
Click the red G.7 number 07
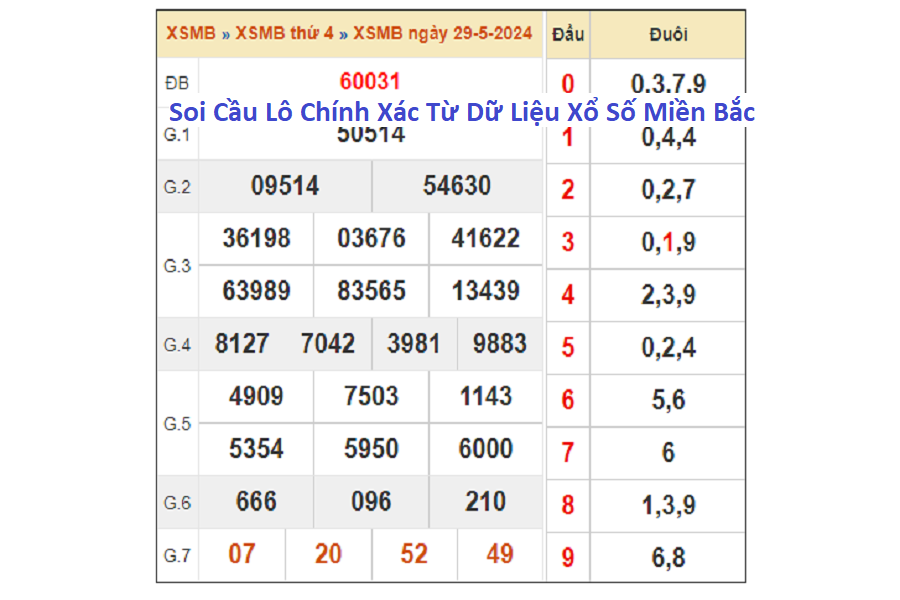[241, 554]
